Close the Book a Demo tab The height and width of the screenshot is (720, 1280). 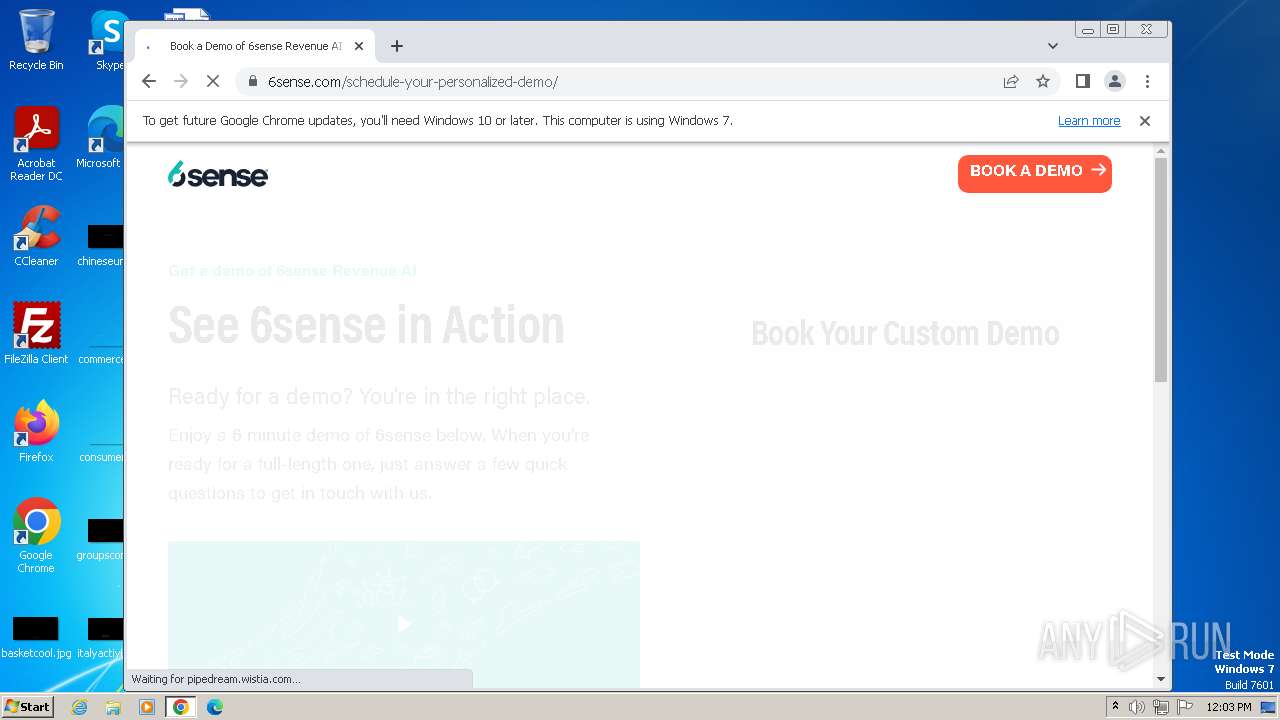(x=359, y=46)
